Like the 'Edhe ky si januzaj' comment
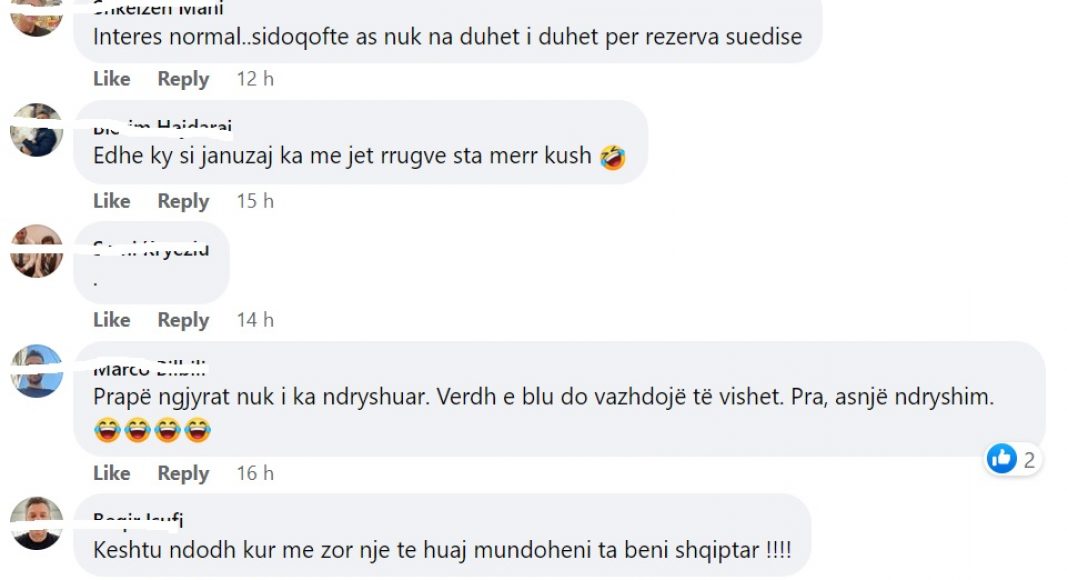Screen dimensions: 1068x580 (x=112, y=201)
